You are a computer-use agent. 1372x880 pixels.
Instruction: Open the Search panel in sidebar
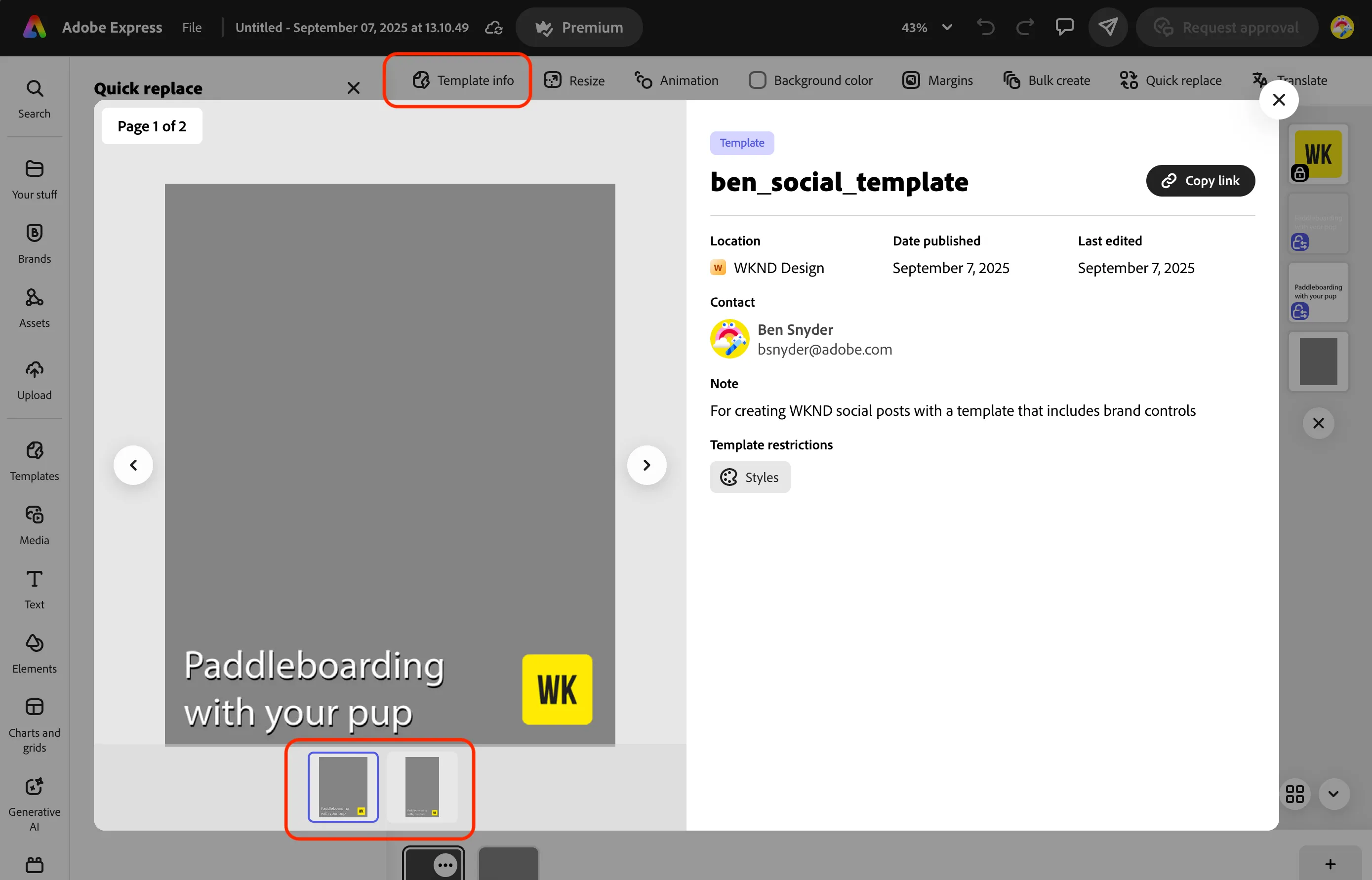coord(34,98)
